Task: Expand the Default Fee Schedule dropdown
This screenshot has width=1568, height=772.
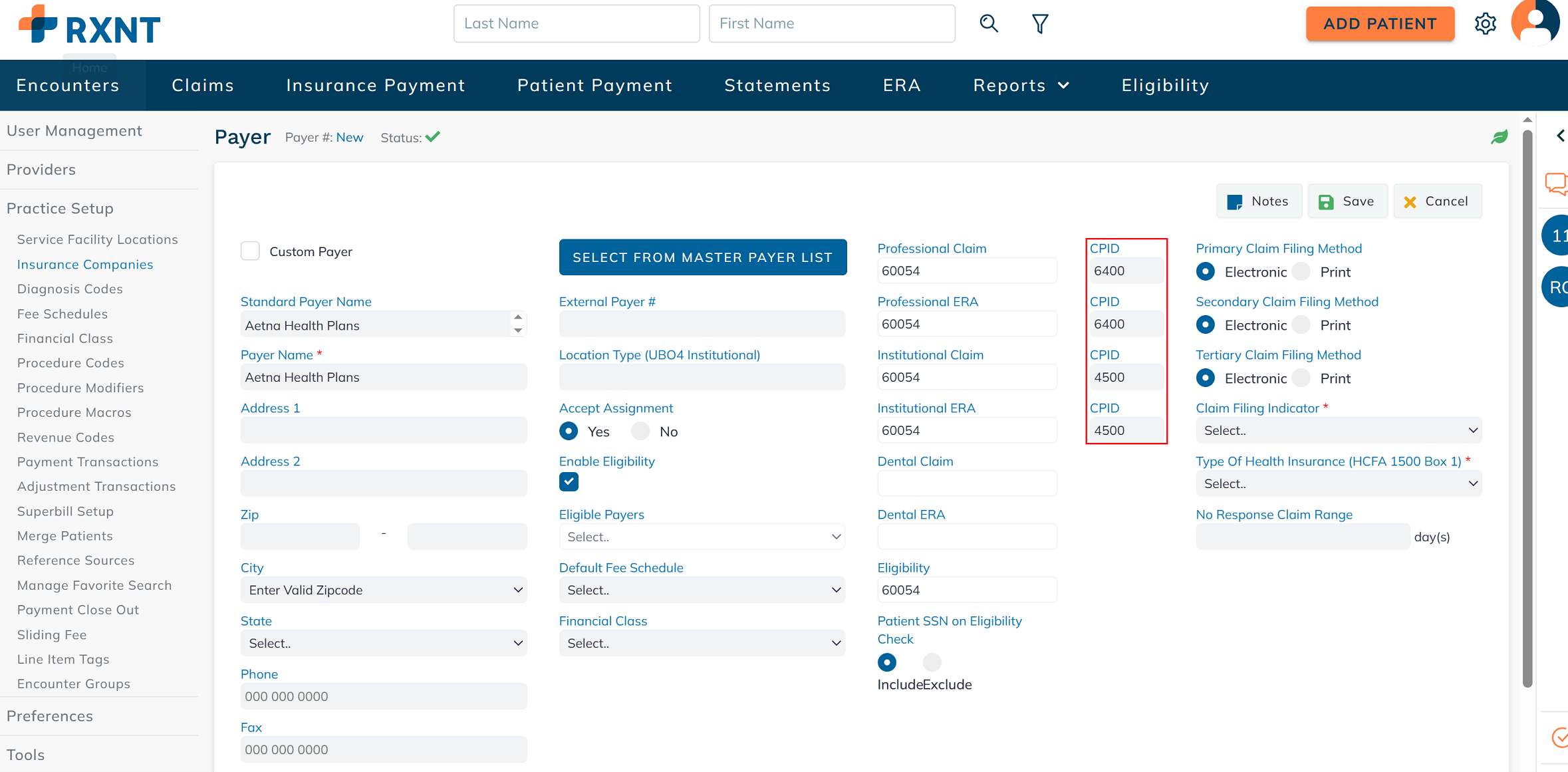Action: point(702,590)
